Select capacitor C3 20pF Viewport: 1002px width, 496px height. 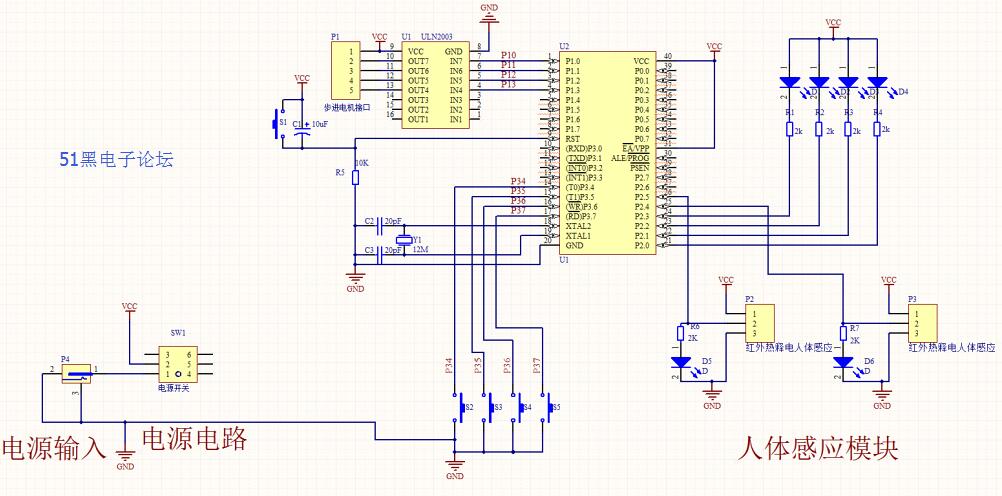[380, 255]
